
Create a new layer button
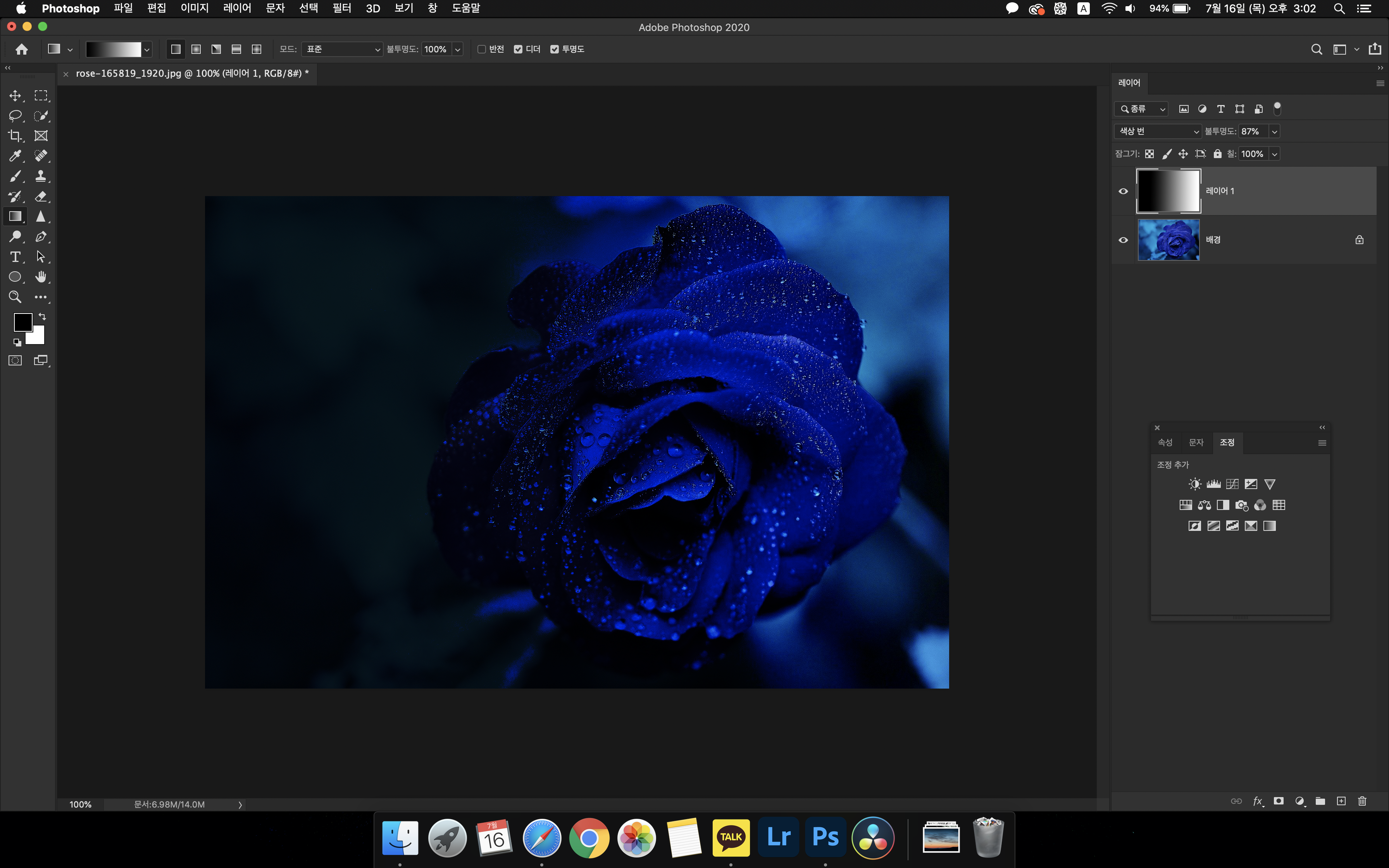(1341, 801)
